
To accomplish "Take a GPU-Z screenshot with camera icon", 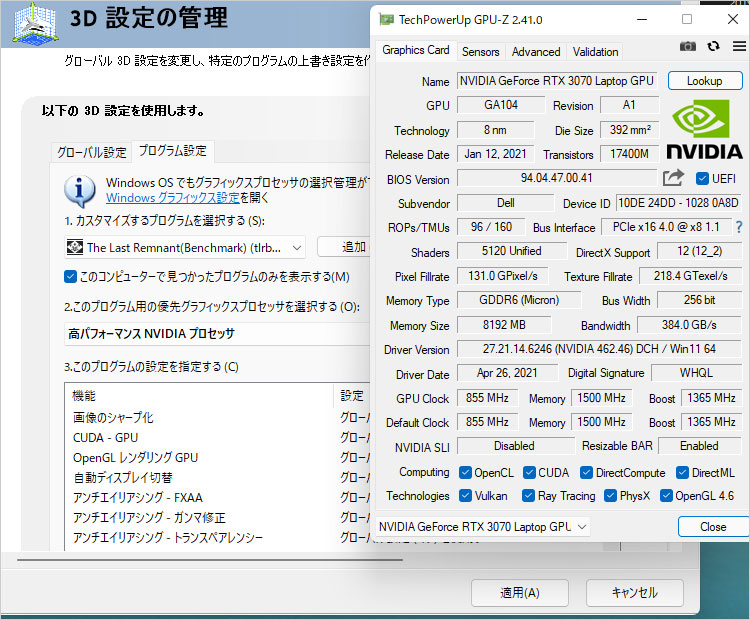I will (x=687, y=46).
